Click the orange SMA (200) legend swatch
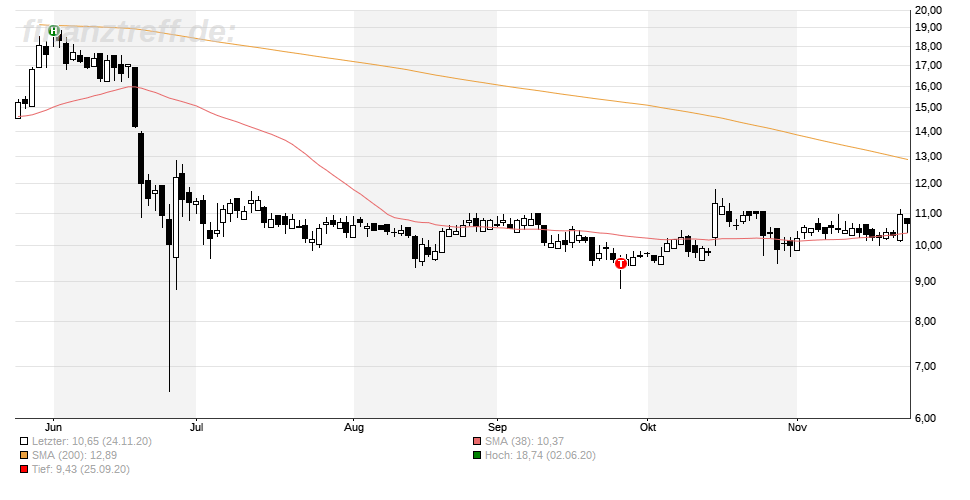This screenshot has height=500, width=970. coord(24,455)
